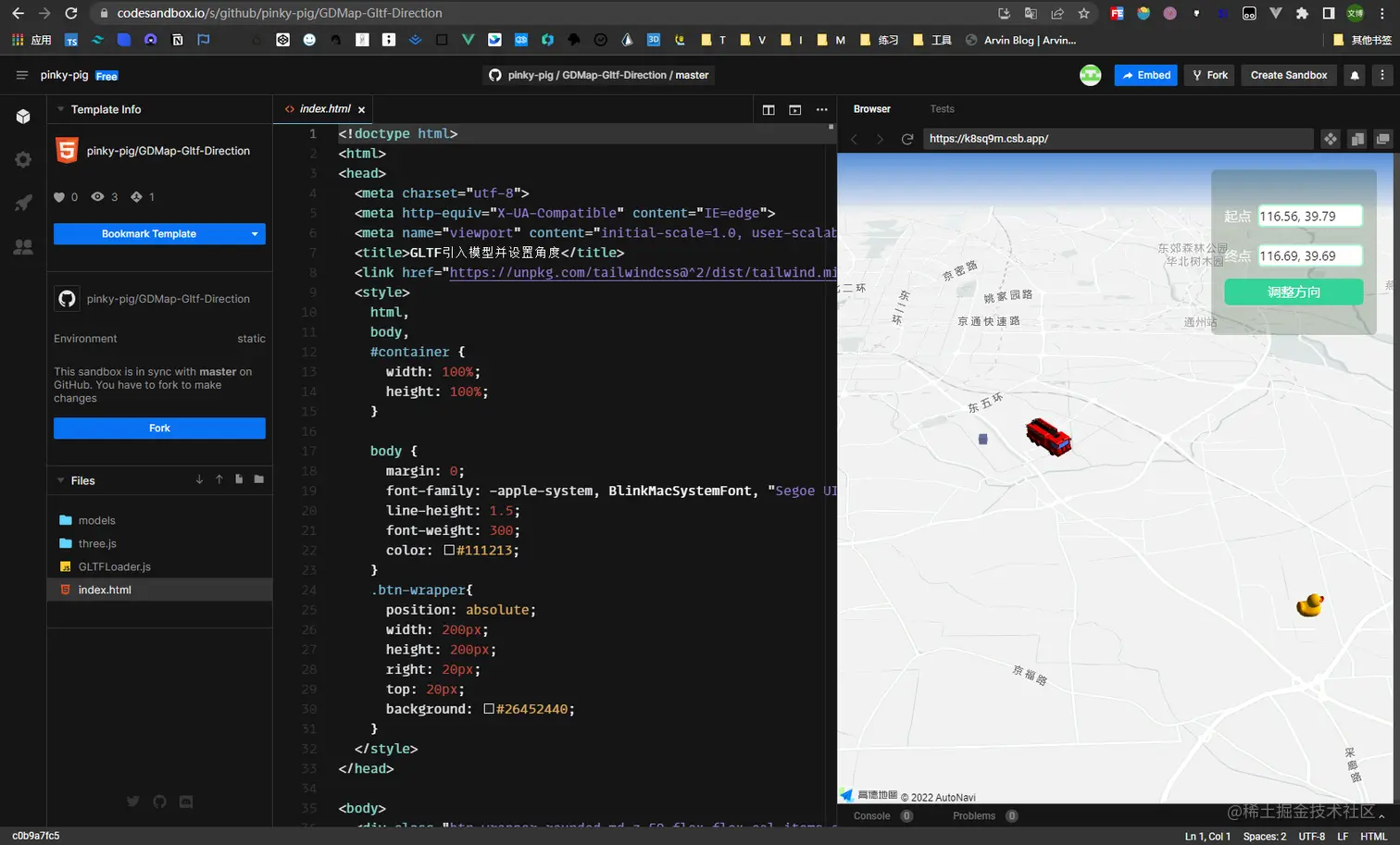Open the Bookmark Template dropdown arrow
The width and height of the screenshot is (1400, 845).
pyautogui.click(x=254, y=233)
